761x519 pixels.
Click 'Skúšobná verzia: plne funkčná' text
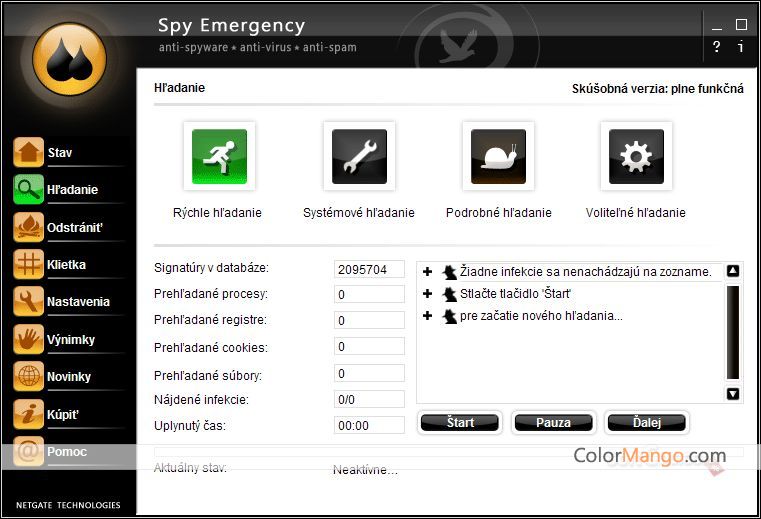[658, 89]
